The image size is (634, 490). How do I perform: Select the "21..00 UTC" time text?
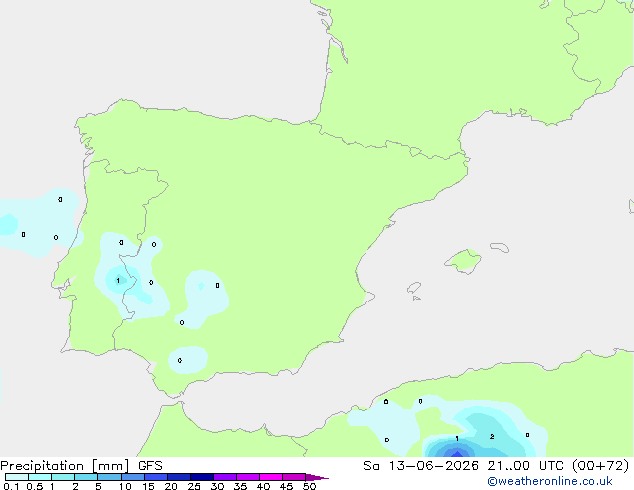click(525, 466)
